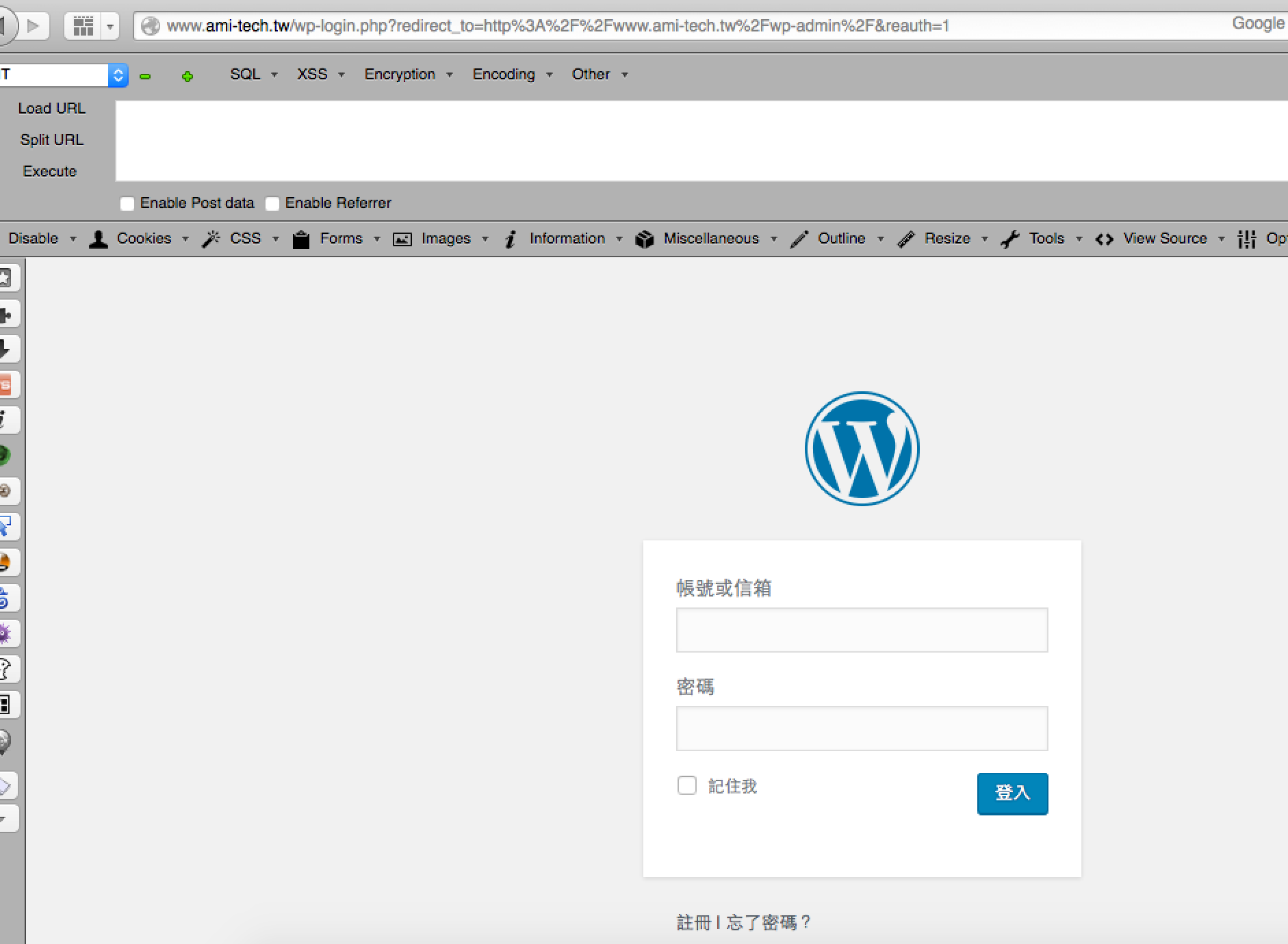Click the 帳號或信箱 label text
The image size is (1288, 944).
(x=724, y=588)
